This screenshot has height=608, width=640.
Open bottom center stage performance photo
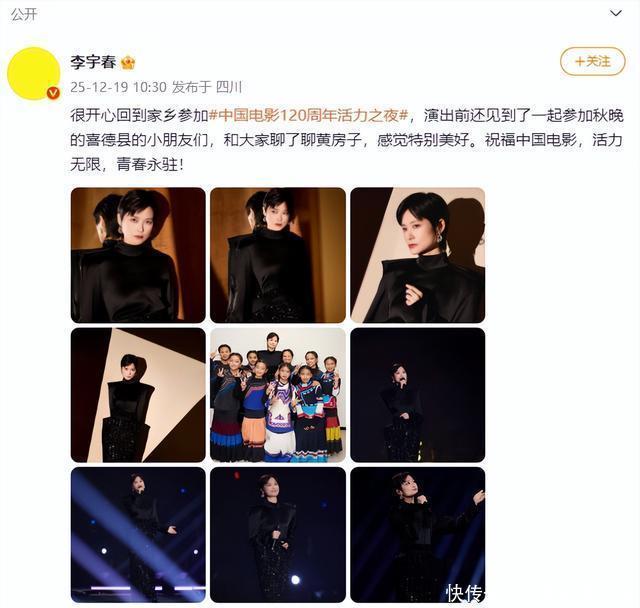[x=278, y=535]
